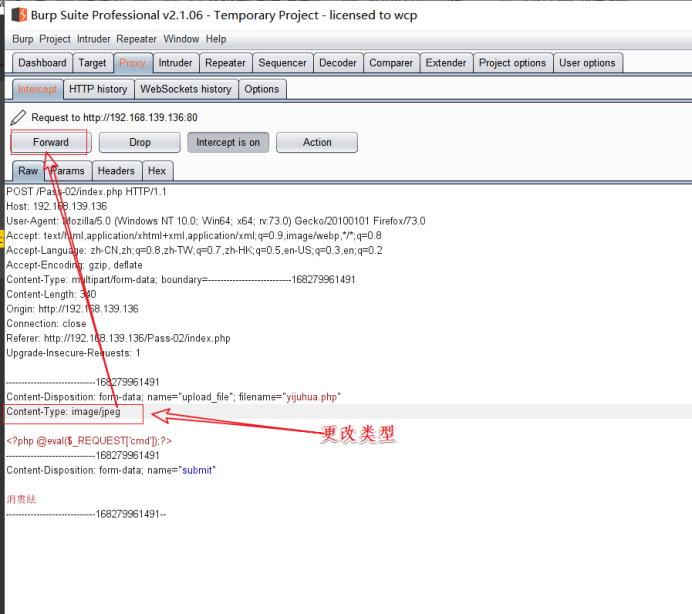Image resolution: width=692 pixels, height=614 pixels.
Task: Click the Forward button
Action: [x=51, y=142]
